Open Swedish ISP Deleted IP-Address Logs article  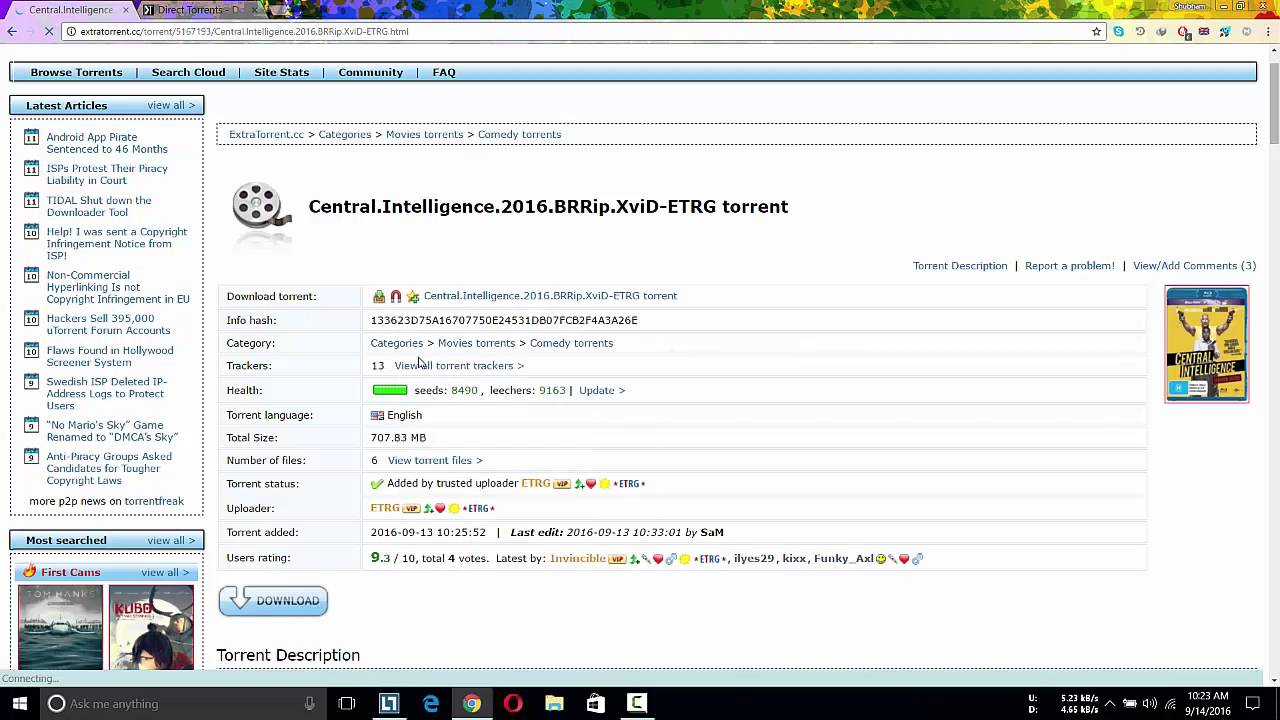point(106,393)
